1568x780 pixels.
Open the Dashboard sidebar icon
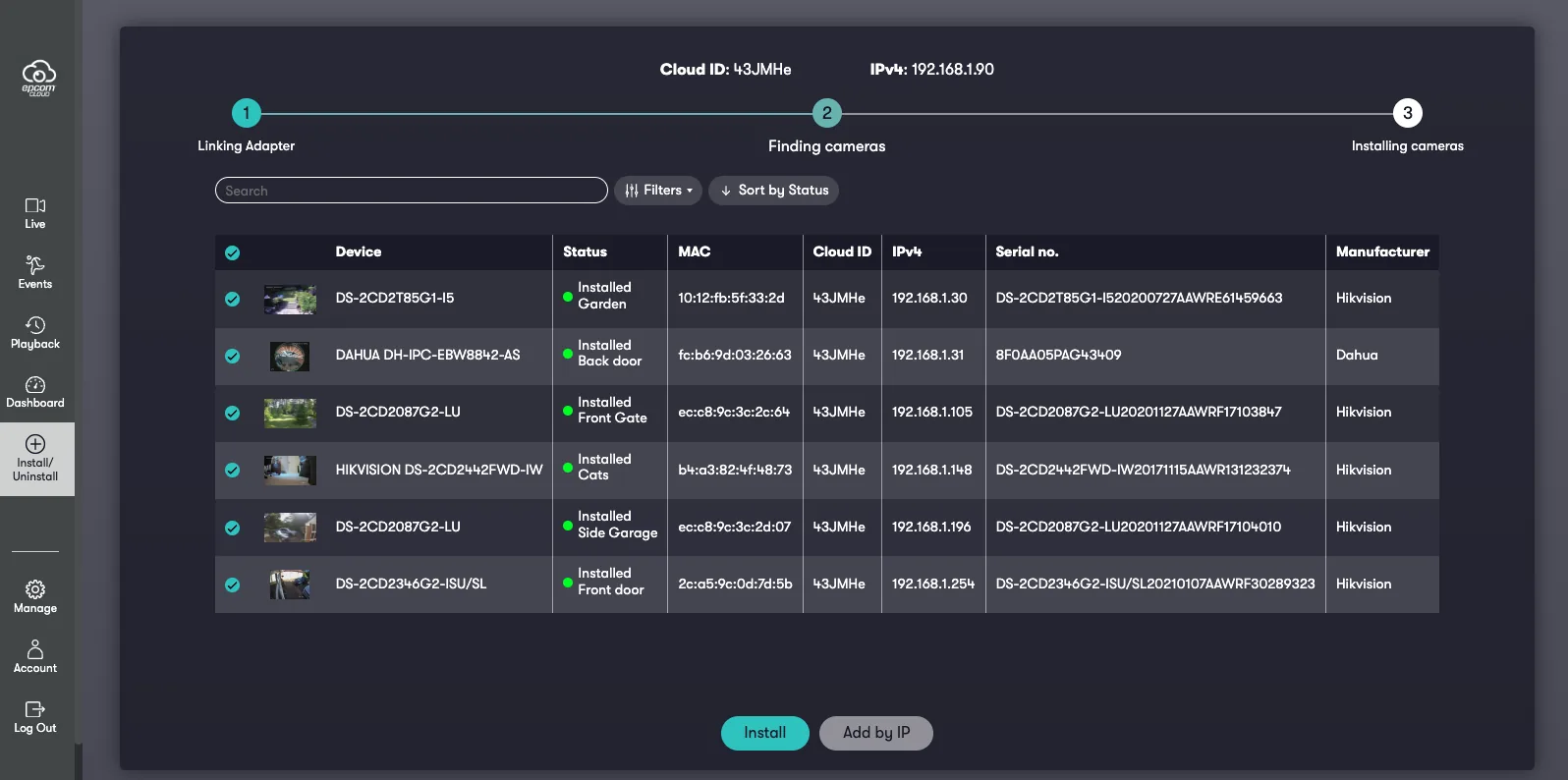pyautogui.click(x=35, y=392)
